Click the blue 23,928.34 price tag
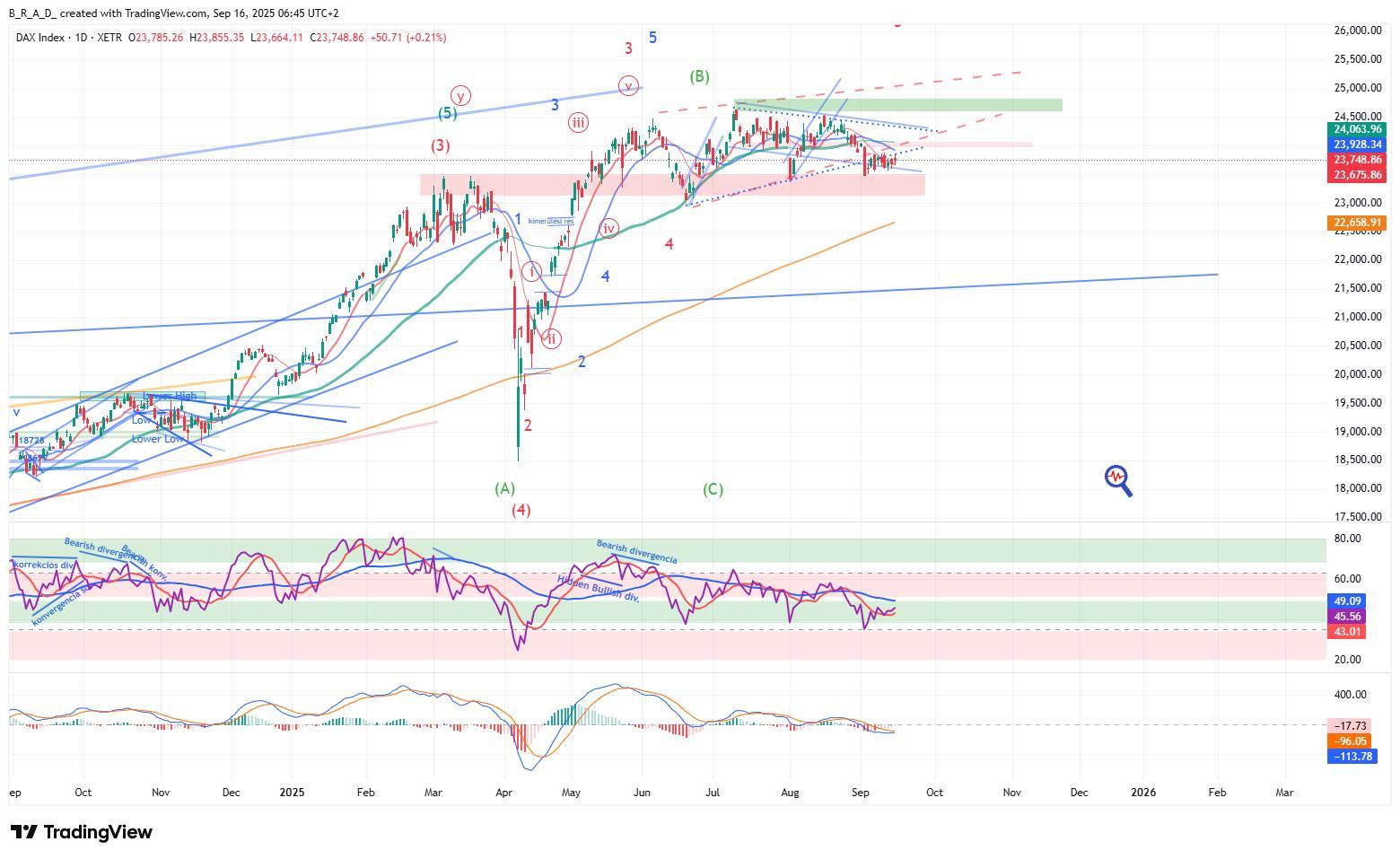Viewport: 1400px width, 859px height. coord(1357,145)
